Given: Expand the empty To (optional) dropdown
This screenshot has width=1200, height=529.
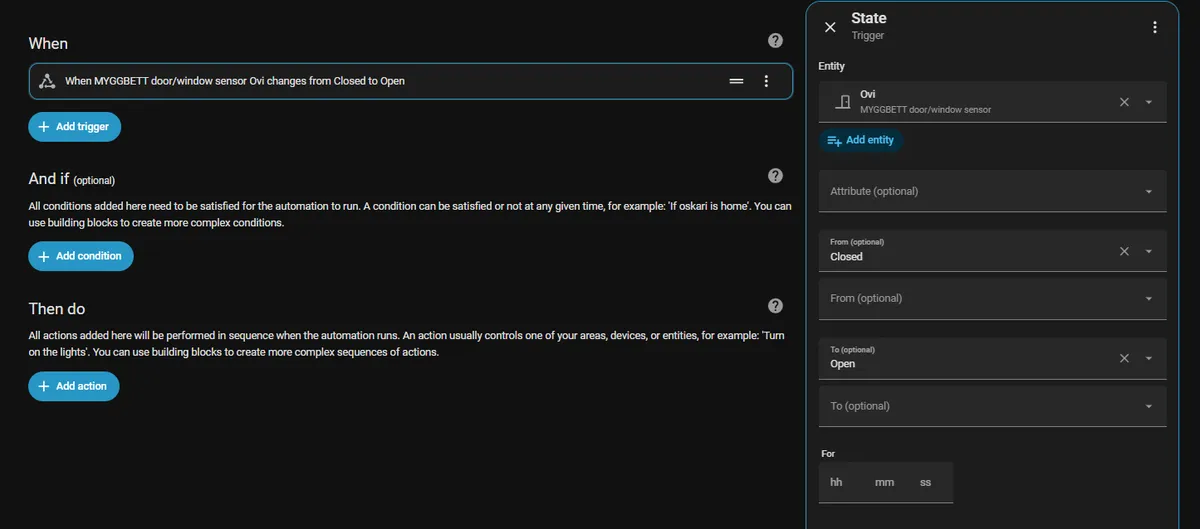Looking at the screenshot, I should (x=1148, y=407).
